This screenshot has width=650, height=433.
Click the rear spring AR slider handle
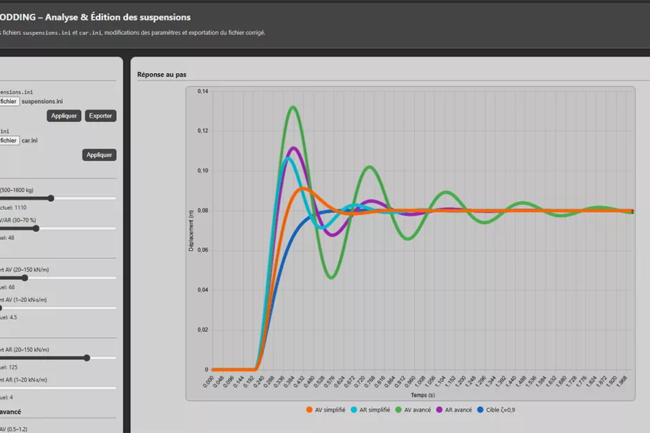point(87,358)
